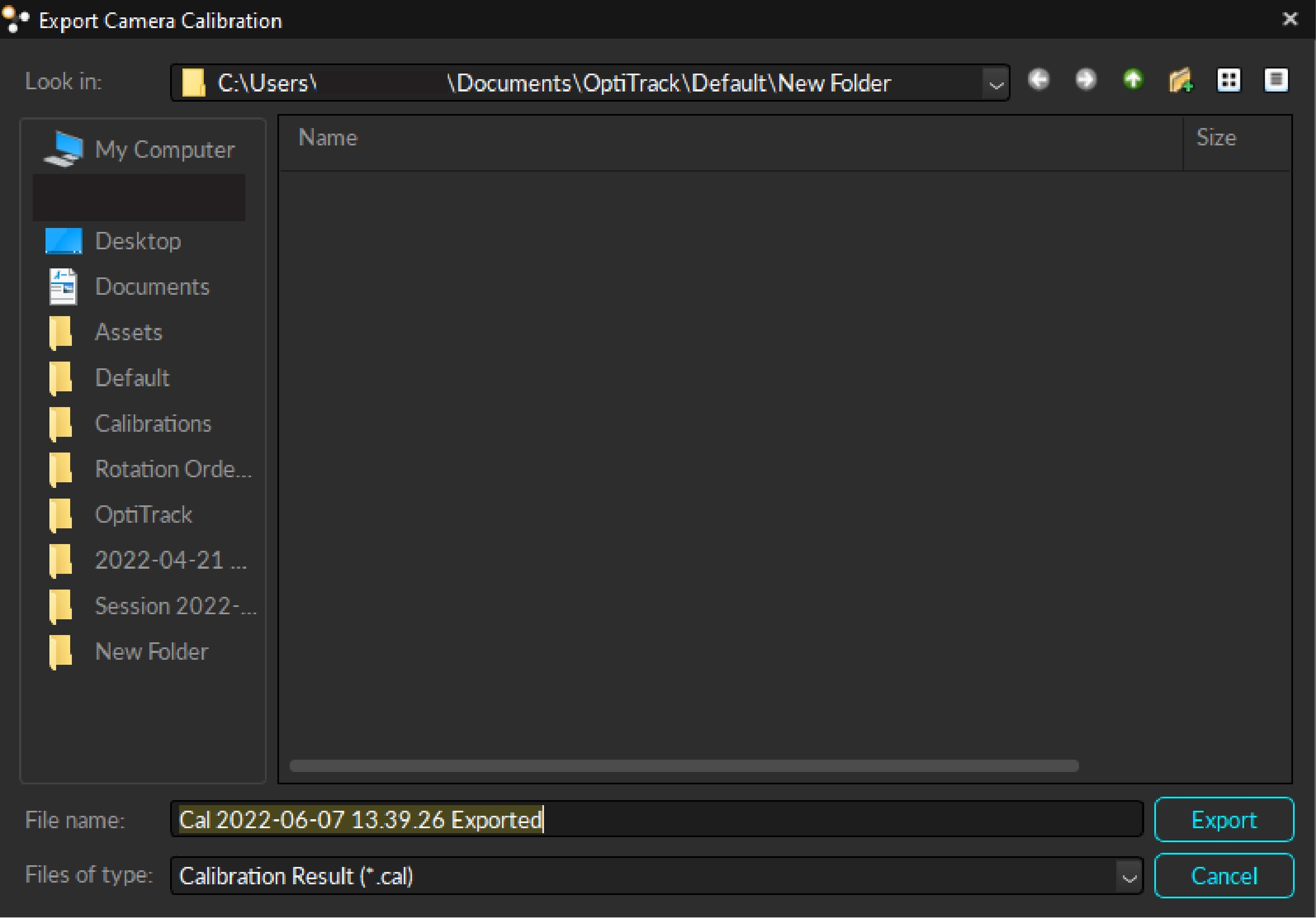Expand the Files of type dropdown
This screenshot has width=1316, height=918.
click(x=1129, y=877)
